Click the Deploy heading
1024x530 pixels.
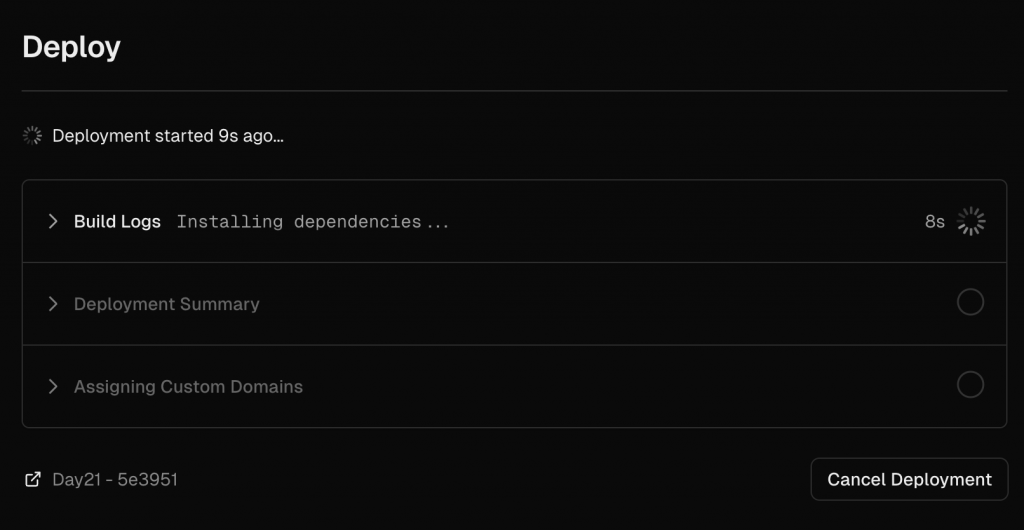71,48
